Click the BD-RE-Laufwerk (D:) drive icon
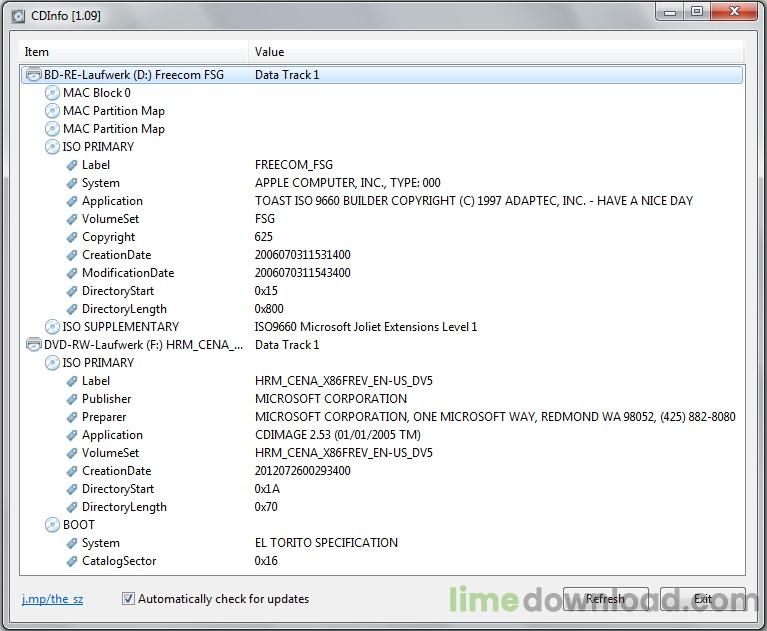The width and height of the screenshot is (767, 631). [33, 75]
